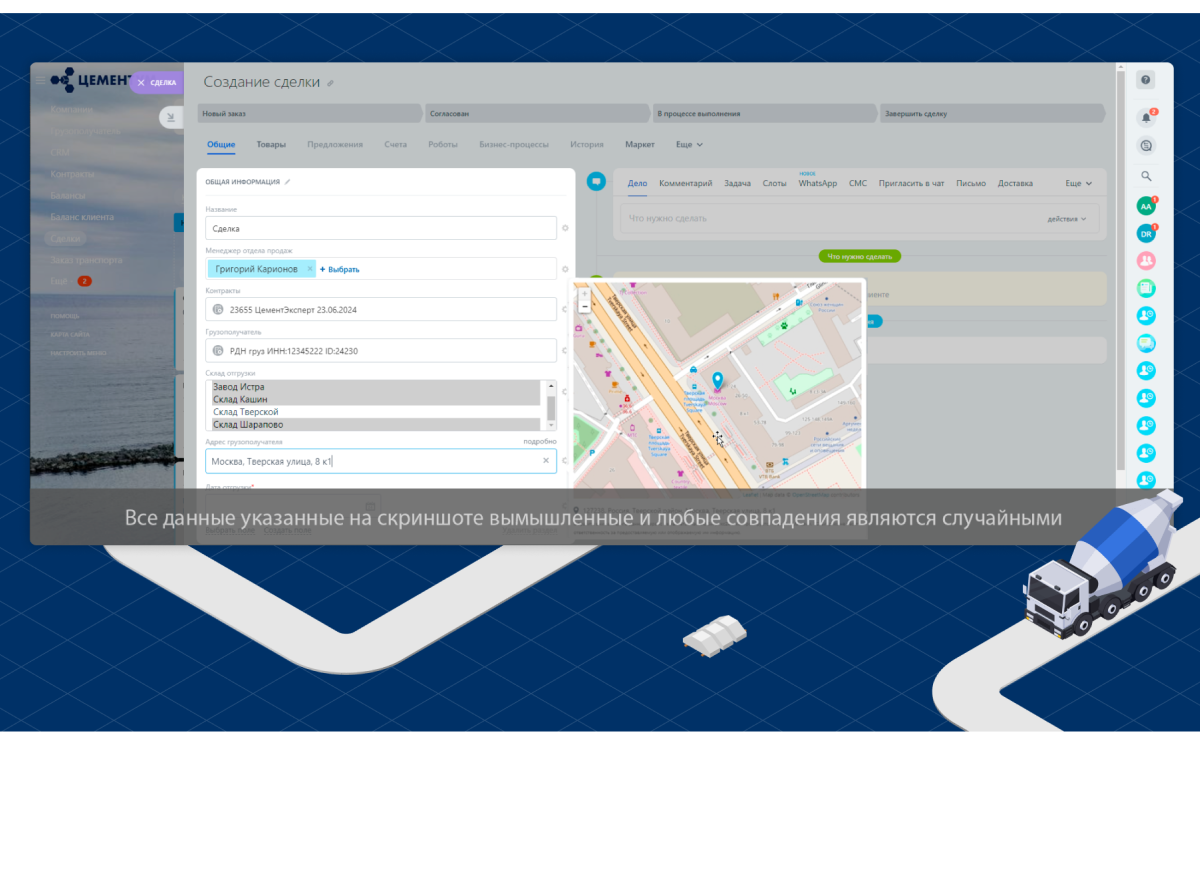Select Склад Шарапово in warehouse list
This screenshot has width=1200, height=892.
point(377,424)
